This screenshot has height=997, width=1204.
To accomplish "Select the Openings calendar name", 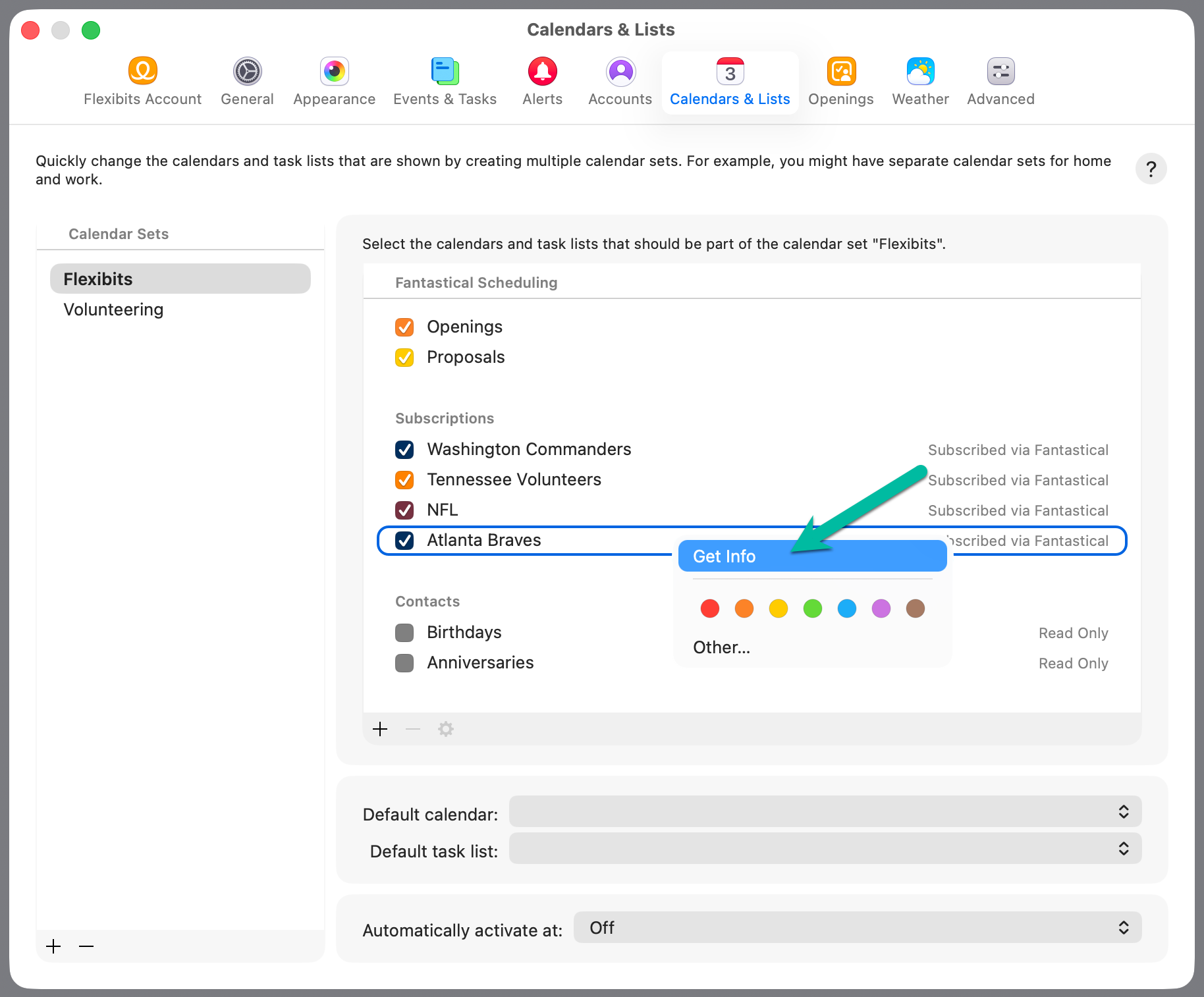I will tap(465, 327).
